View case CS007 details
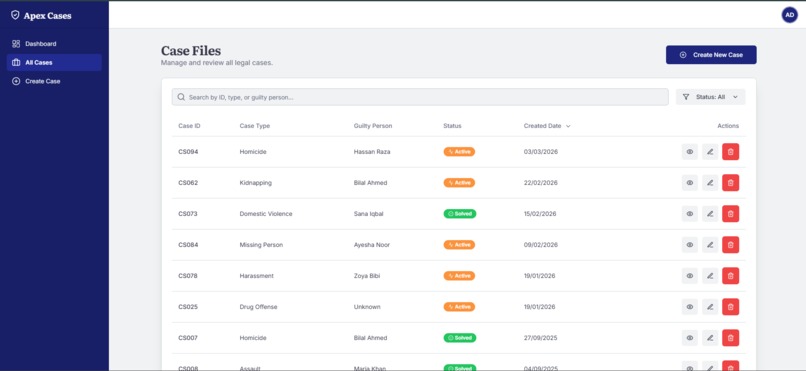The image size is (806, 371). (x=690, y=338)
